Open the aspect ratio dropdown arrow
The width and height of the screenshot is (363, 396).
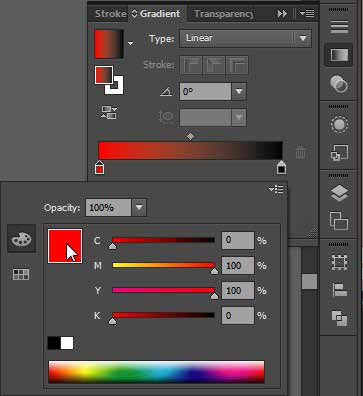coord(239,117)
